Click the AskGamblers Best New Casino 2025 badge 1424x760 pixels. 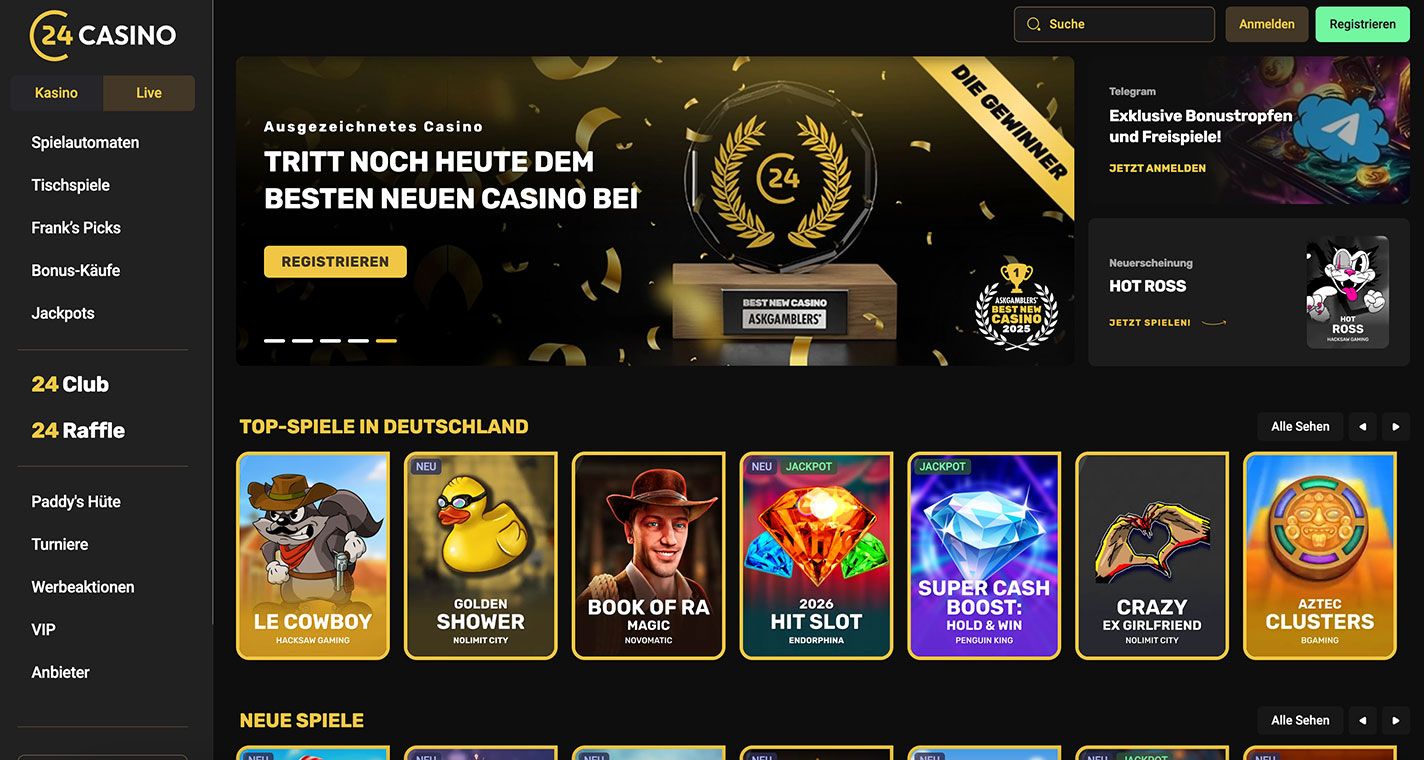click(1016, 306)
